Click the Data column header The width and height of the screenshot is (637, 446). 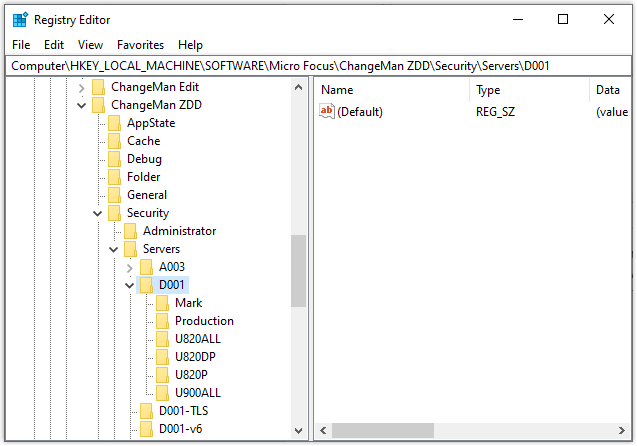pos(611,90)
